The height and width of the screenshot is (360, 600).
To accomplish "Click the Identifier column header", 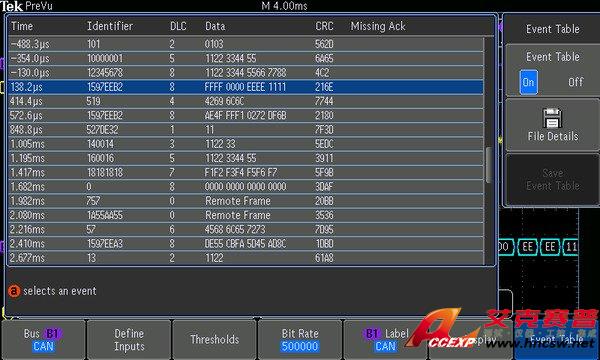I will [110, 26].
